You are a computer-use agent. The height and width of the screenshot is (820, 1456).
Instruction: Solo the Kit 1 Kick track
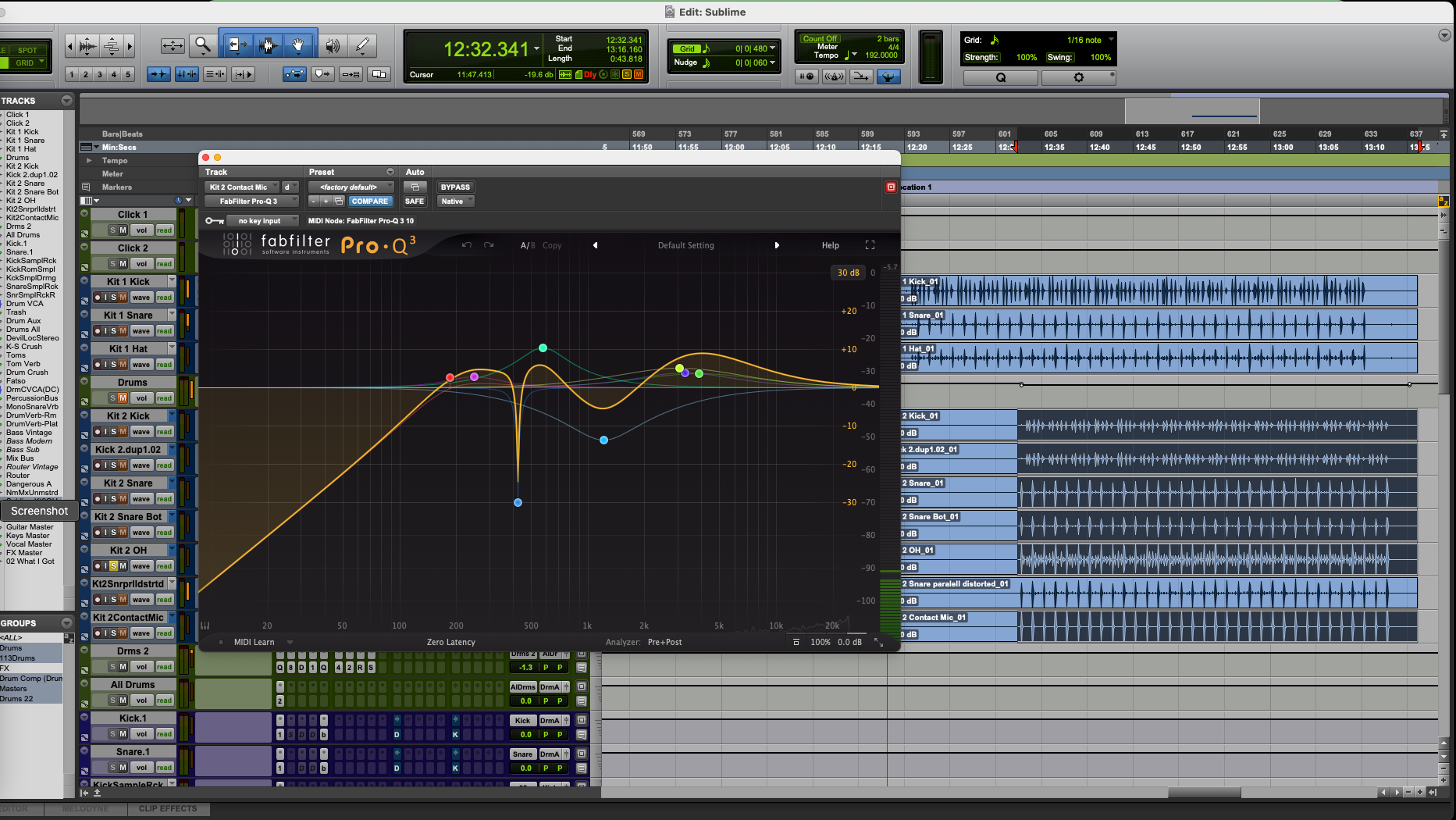113,298
